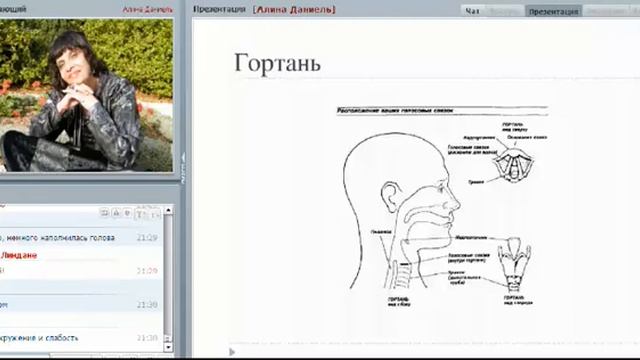Click the chat vertical scrollbar track

[168, 278]
